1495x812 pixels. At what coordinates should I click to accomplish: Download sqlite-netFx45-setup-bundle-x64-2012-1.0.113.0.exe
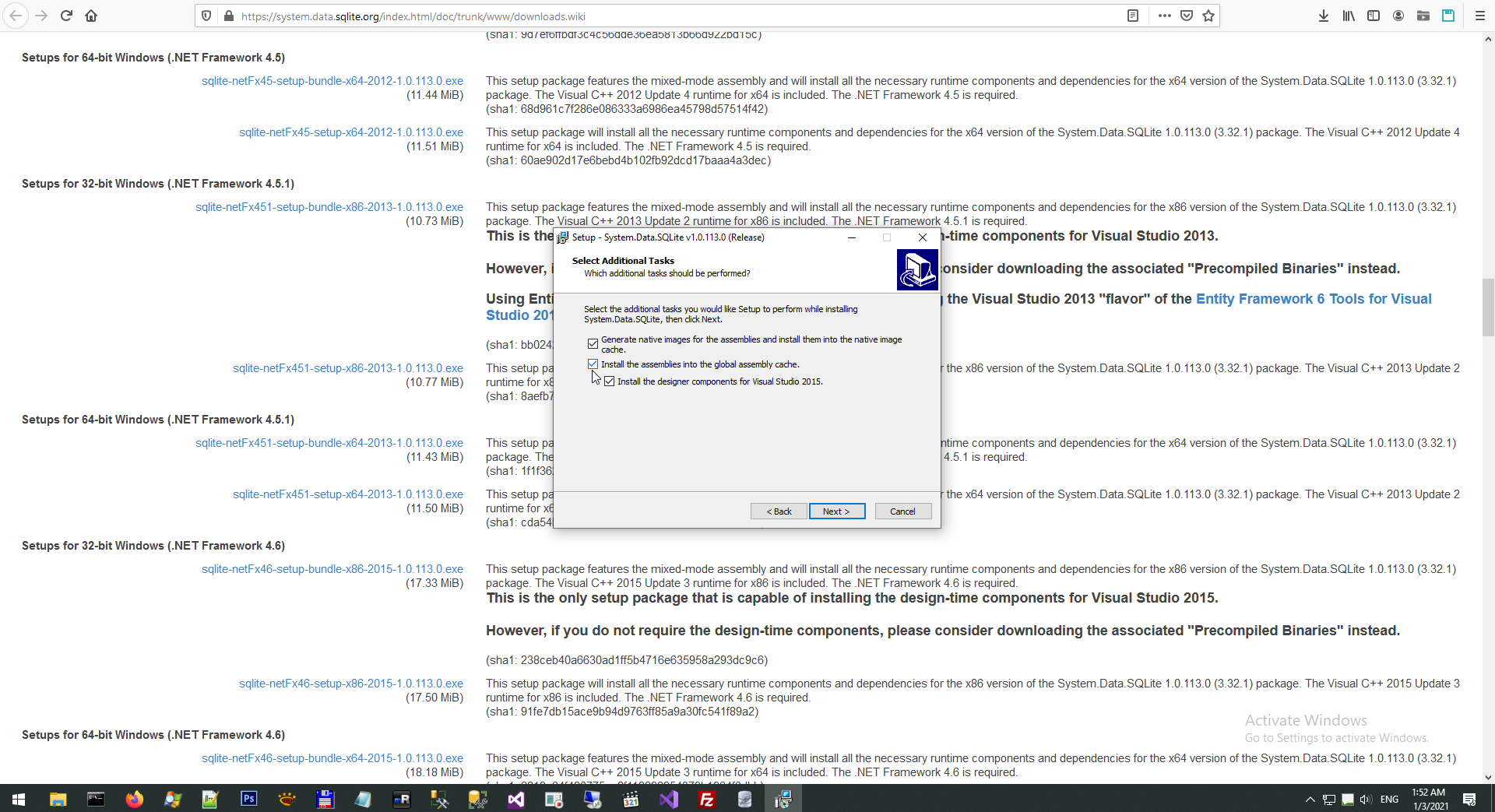[x=332, y=81]
